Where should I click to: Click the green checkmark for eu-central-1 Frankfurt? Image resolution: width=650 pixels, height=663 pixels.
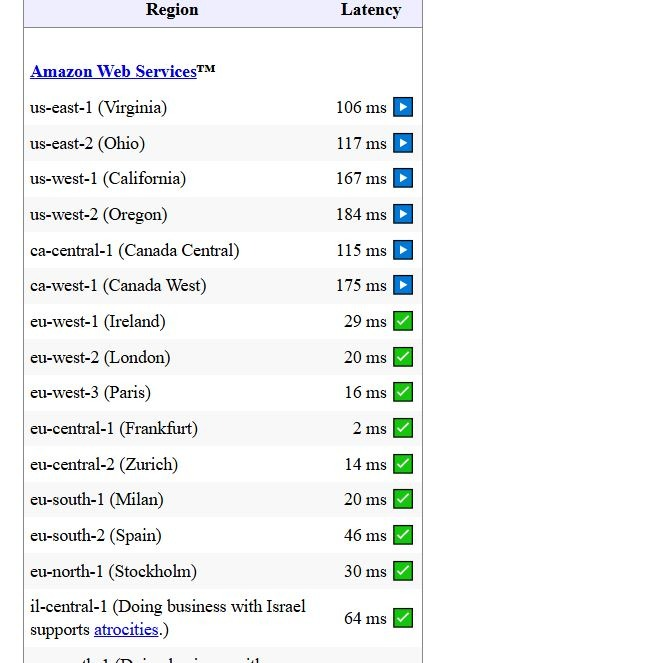click(403, 428)
